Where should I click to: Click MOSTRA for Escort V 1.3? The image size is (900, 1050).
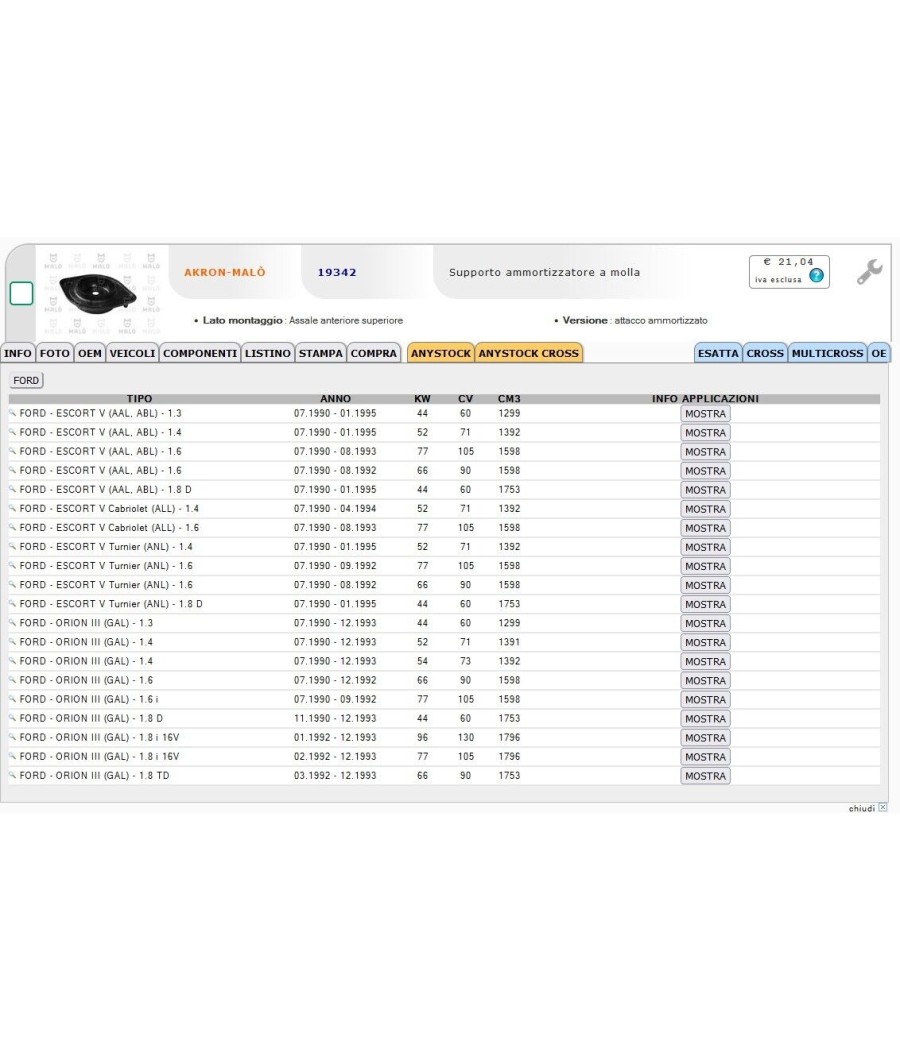click(x=705, y=414)
